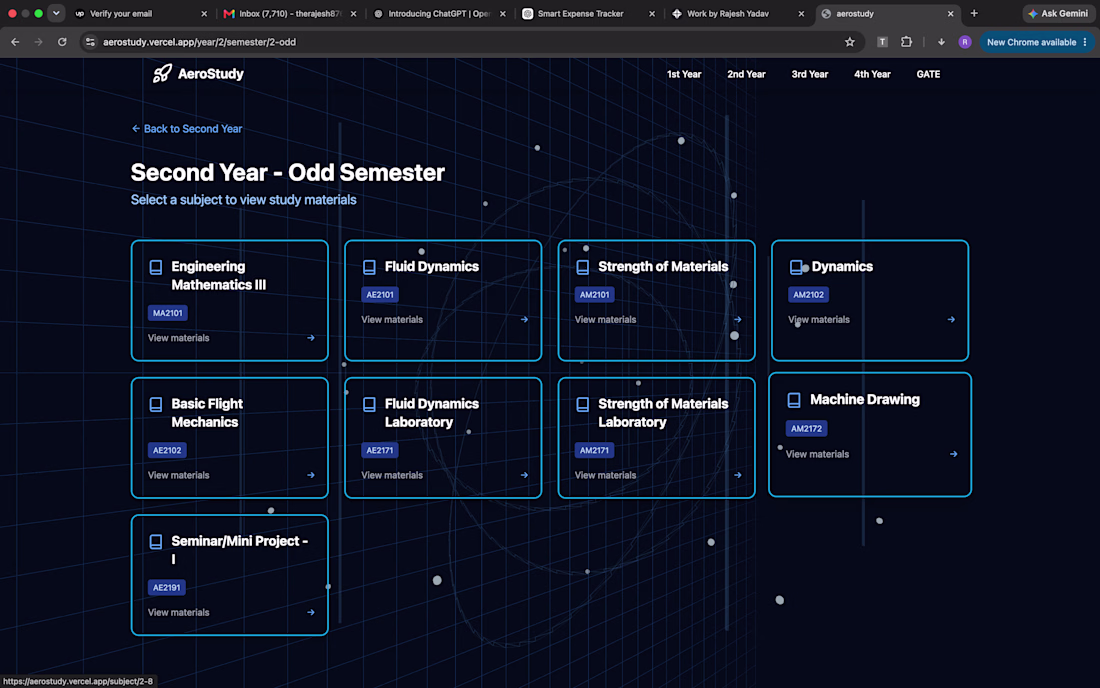The image size is (1100, 688).
Task: Click AeroStudy brand name link
Action: [x=210, y=74]
